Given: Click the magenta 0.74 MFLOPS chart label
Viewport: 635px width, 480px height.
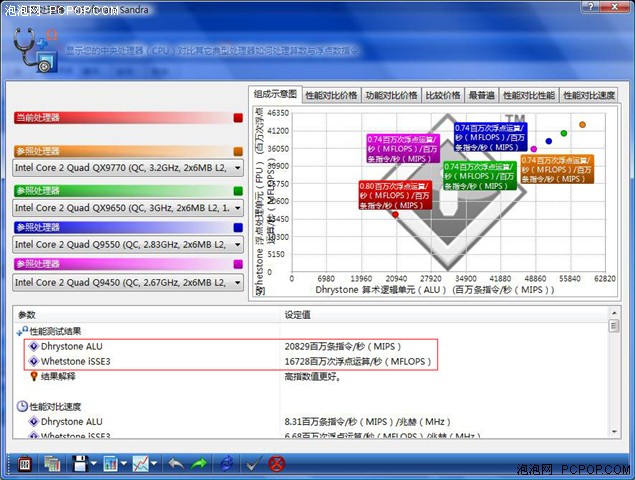Looking at the screenshot, I should tap(403, 149).
